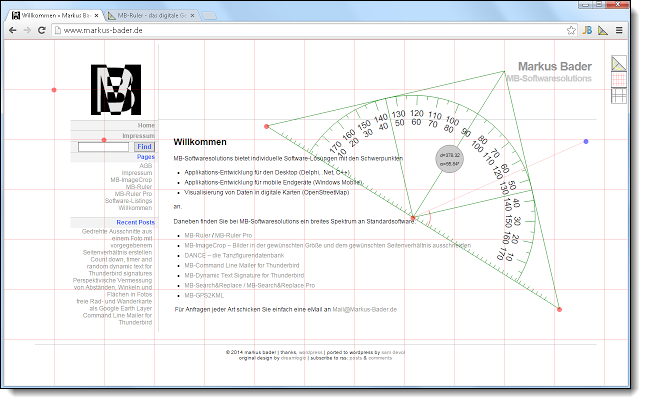Open a new browser tab
The height and width of the screenshot is (404, 646).
(209, 16)
